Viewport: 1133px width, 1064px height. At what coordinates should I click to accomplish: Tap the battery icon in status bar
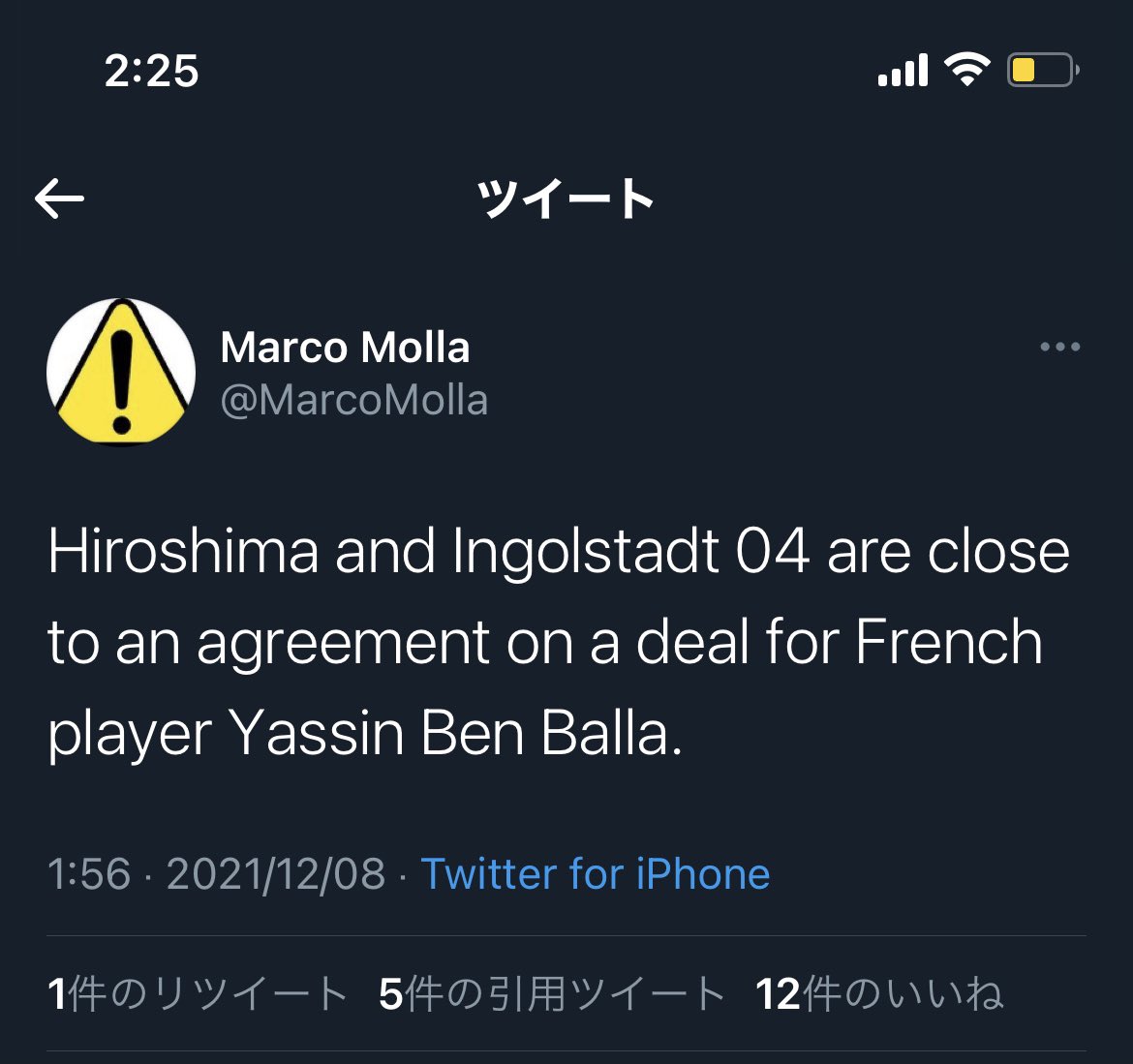pos(1043,71)
